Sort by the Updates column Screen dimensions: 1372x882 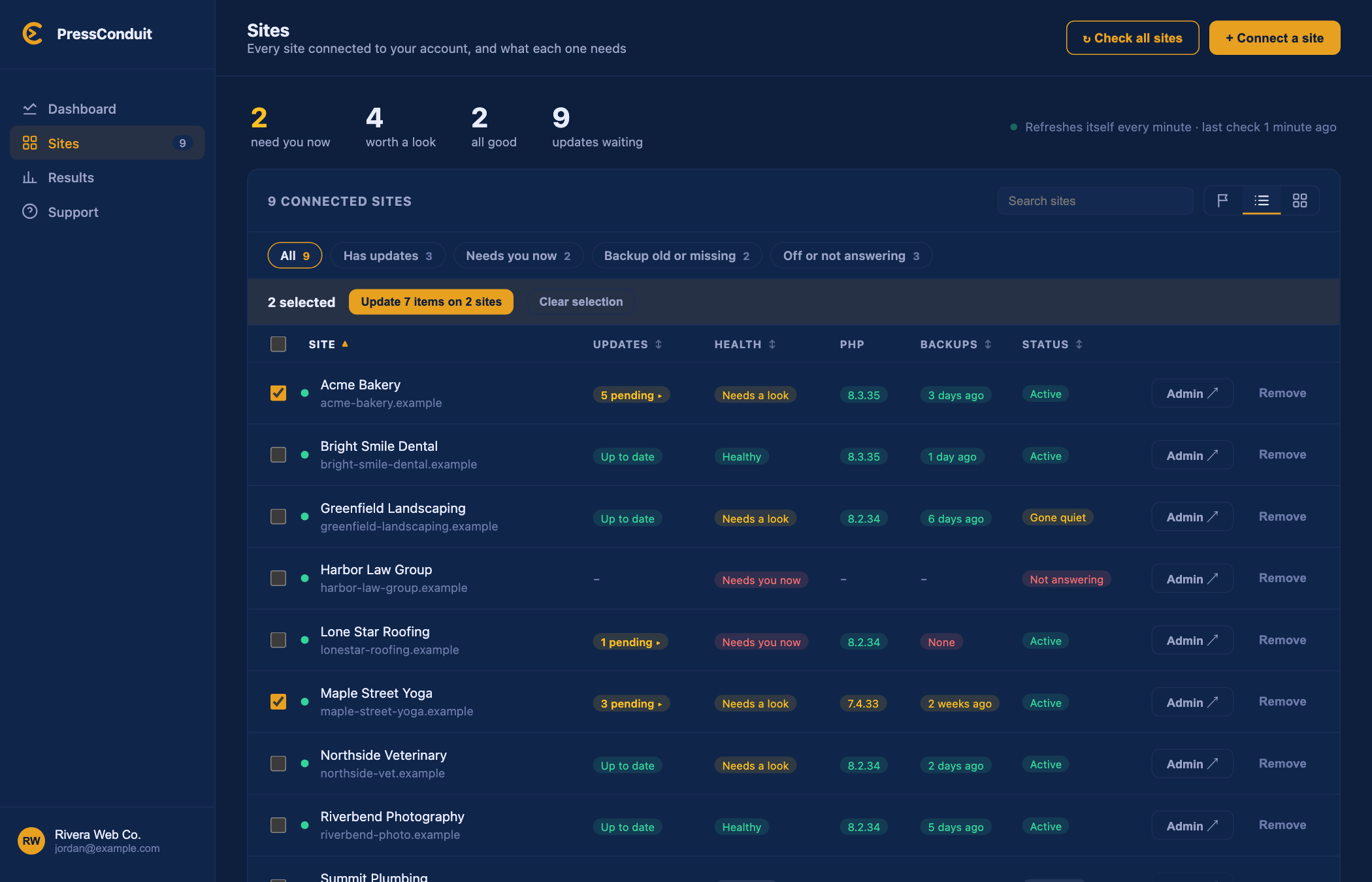(627, 344)
